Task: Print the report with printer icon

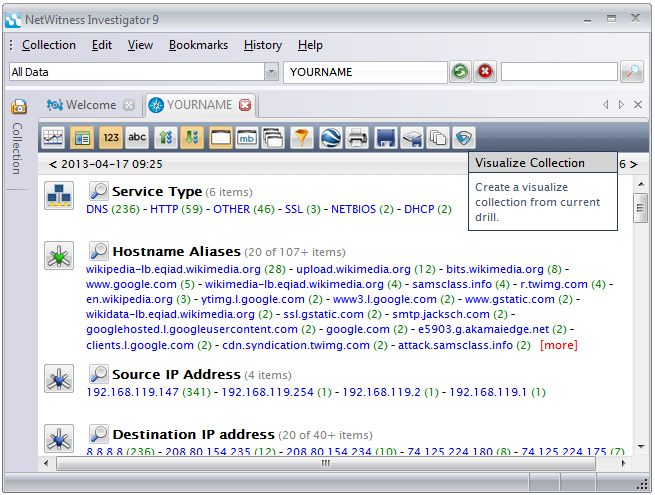Action: tap(357, 138)
